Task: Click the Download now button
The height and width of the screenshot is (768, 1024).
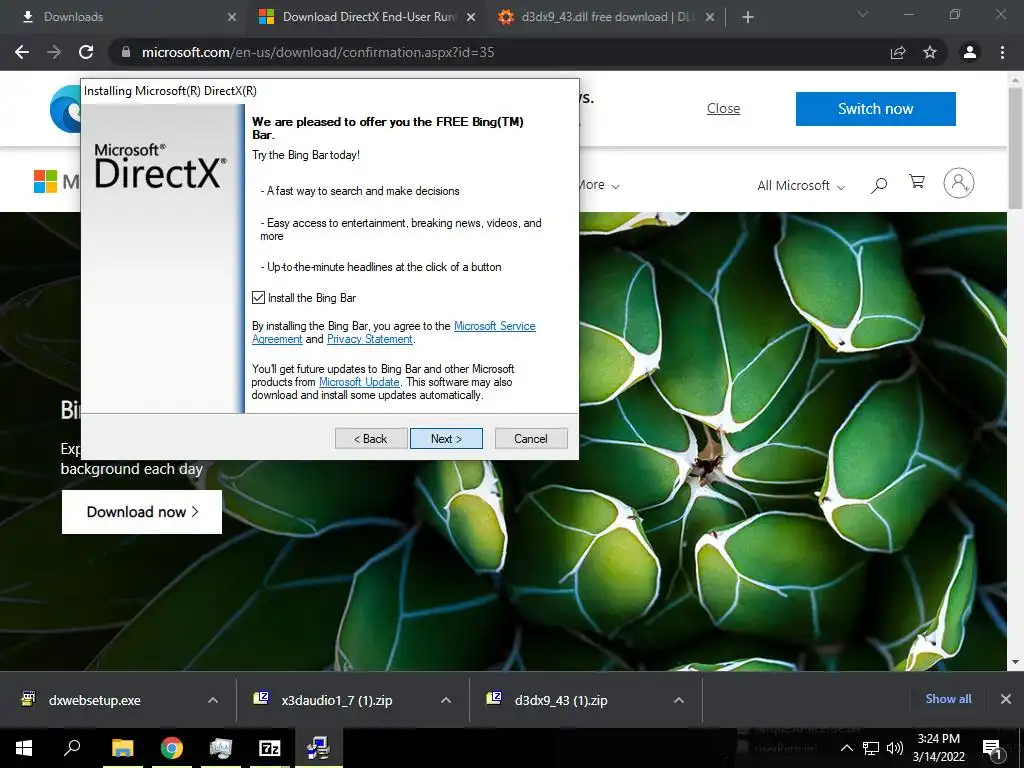Action: click(142, 512)
